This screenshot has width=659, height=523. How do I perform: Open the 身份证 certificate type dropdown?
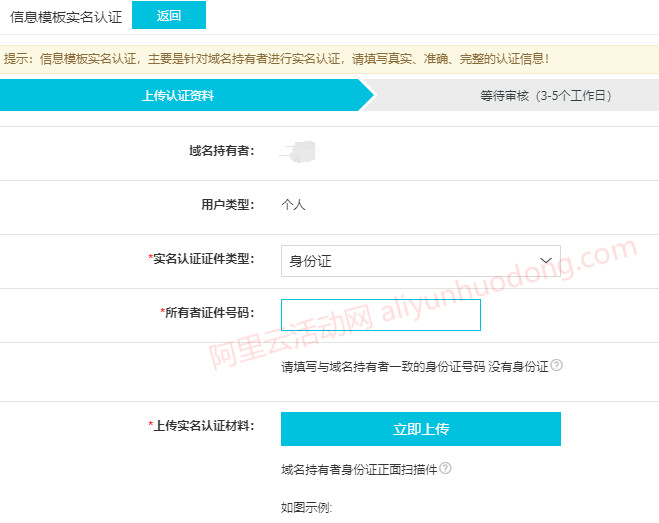[421, 261]
